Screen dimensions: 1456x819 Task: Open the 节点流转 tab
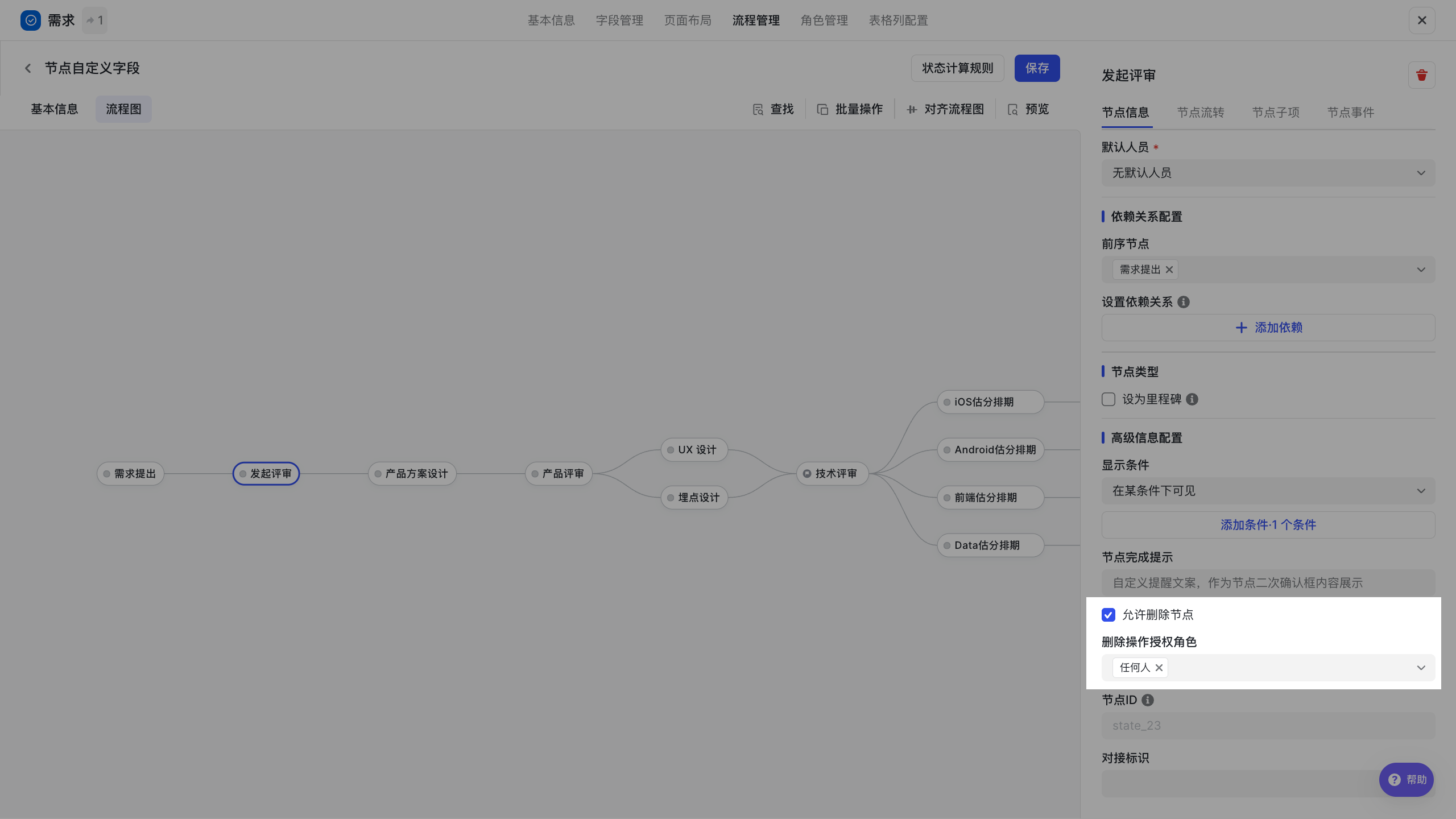pos(1201,113)
